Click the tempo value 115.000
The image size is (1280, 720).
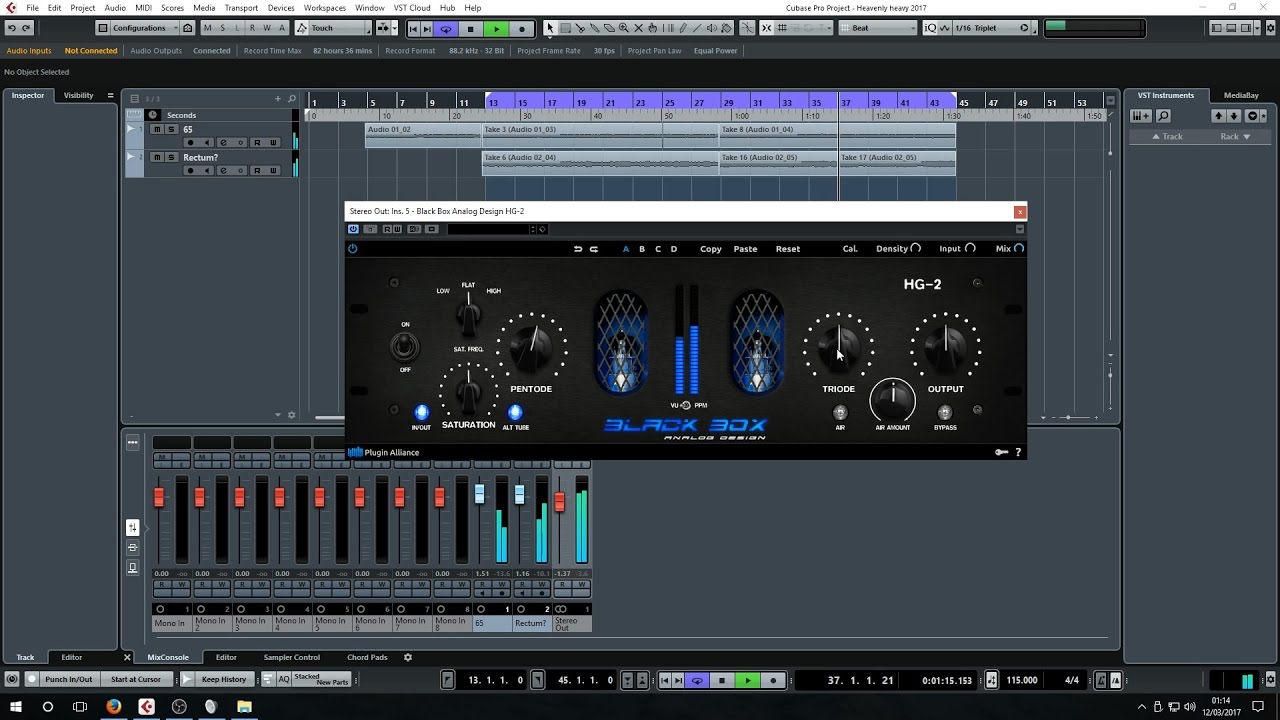[x=1021, y=680]
